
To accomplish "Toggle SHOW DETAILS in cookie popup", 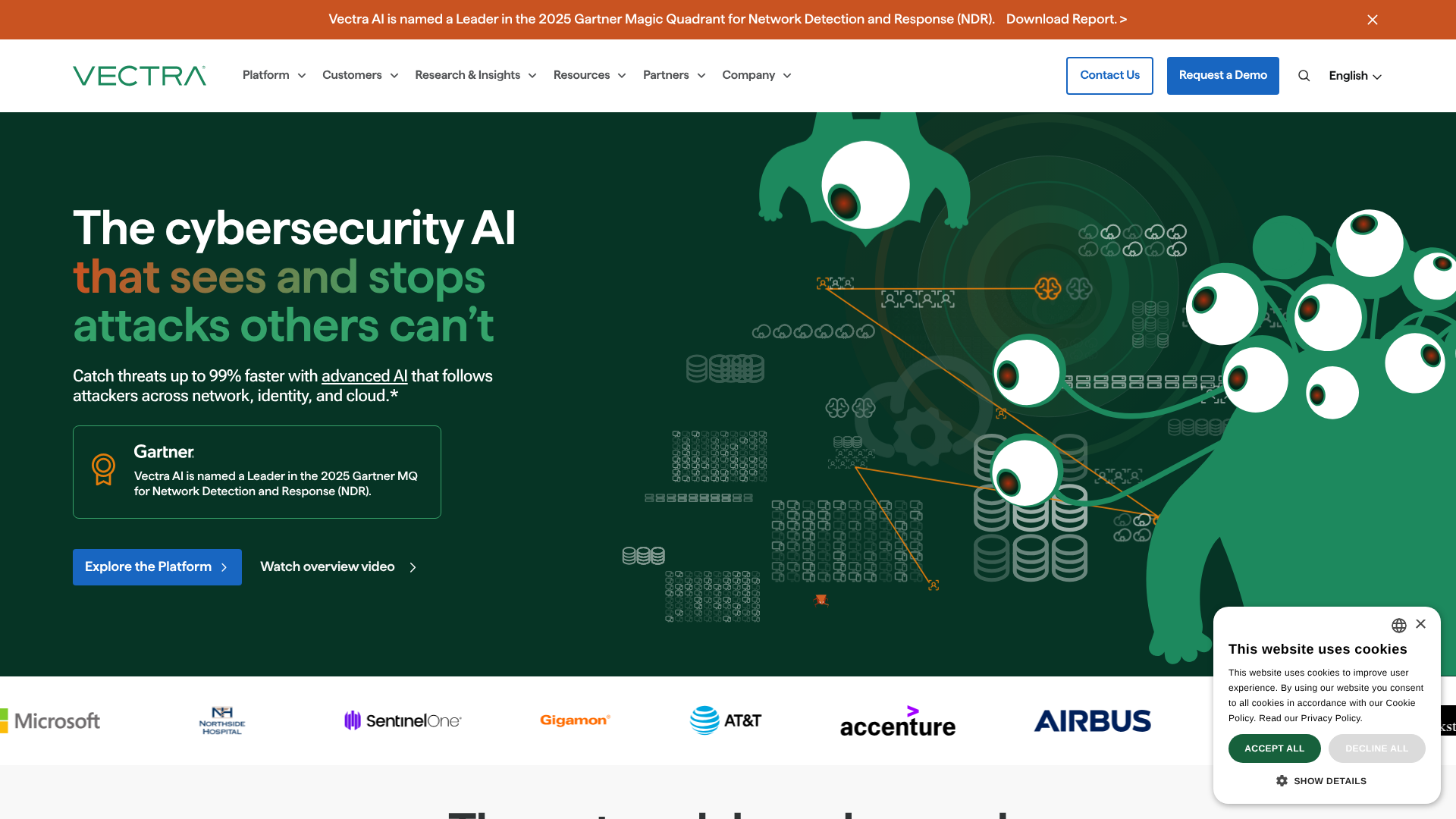I will (1321, 780).
